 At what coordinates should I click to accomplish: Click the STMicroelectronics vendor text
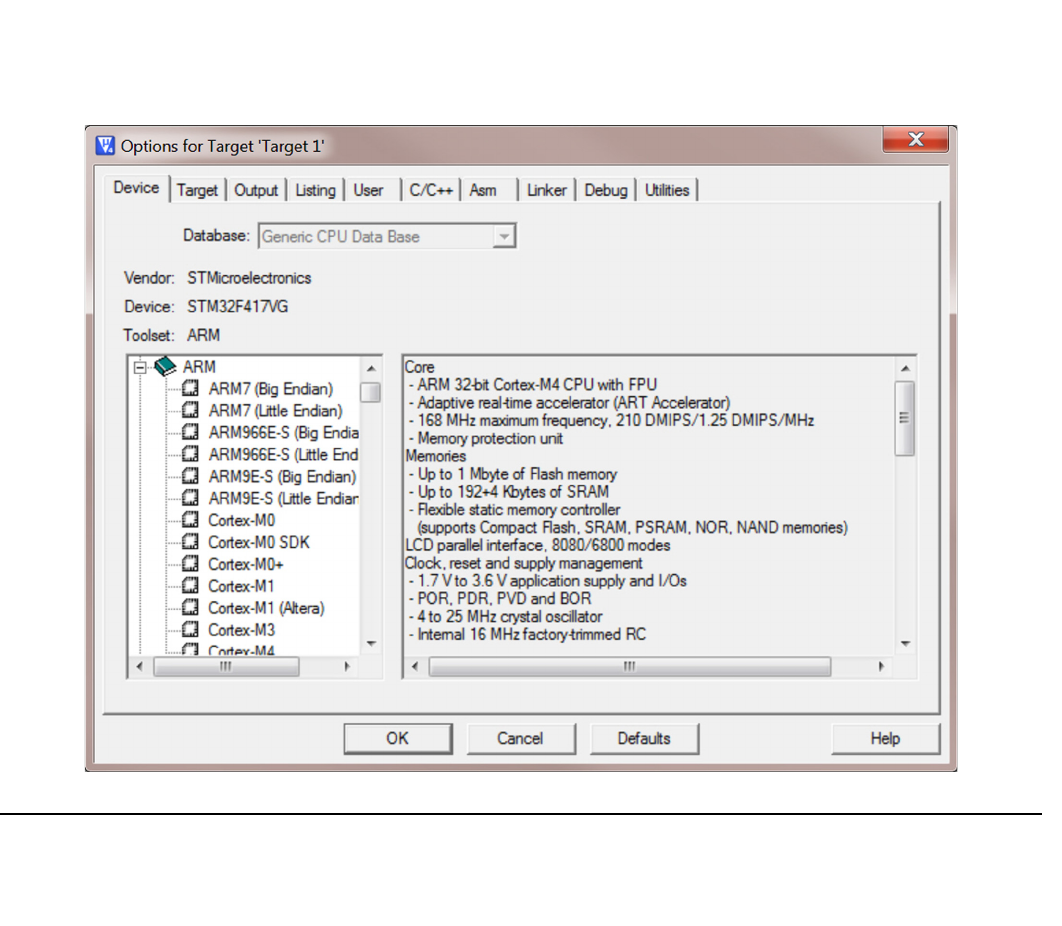249,278
